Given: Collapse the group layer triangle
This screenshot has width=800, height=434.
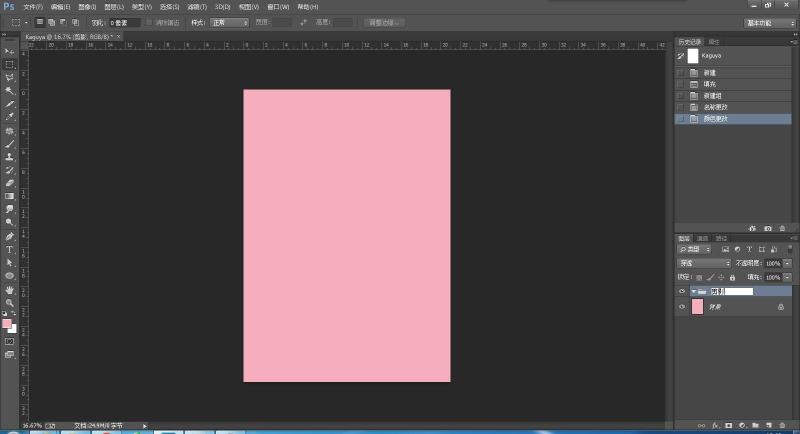Looking at the screenshot, I should point(693,291).
